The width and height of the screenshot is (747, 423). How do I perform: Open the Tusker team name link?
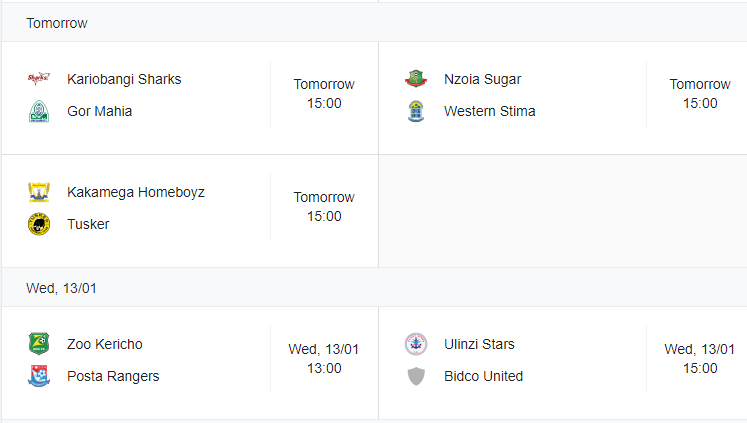click(x=88, y=224)
